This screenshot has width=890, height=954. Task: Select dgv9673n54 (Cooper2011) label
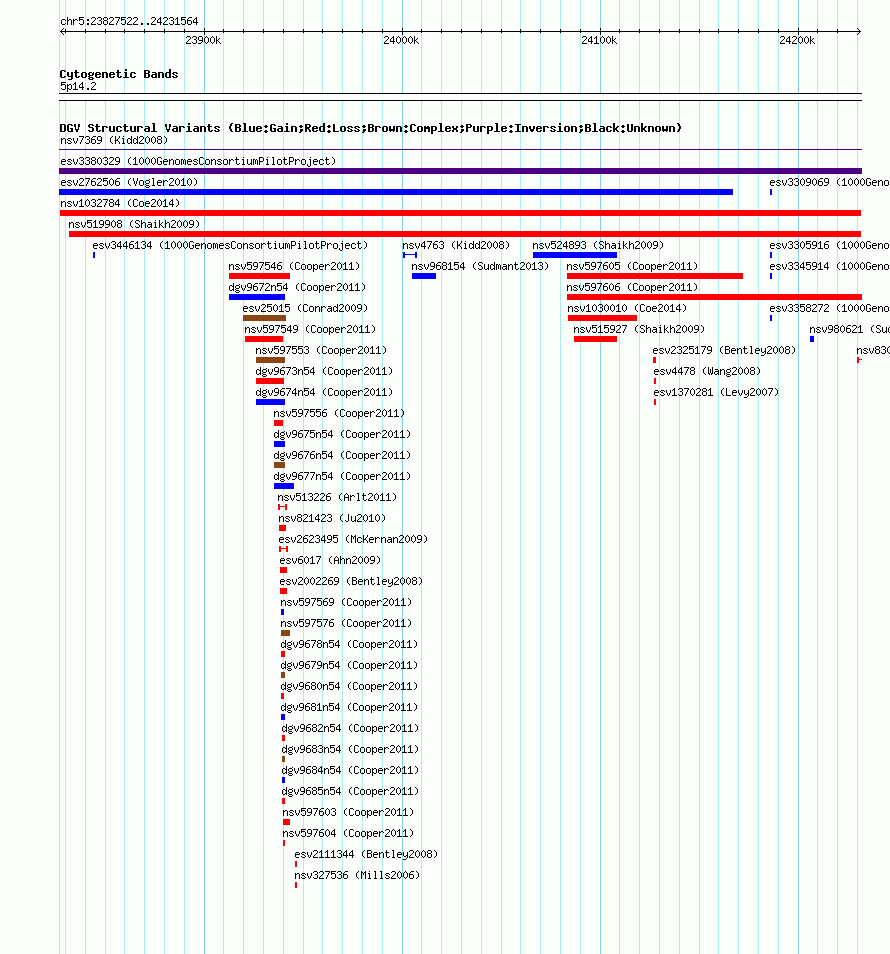tap(324, 371)
